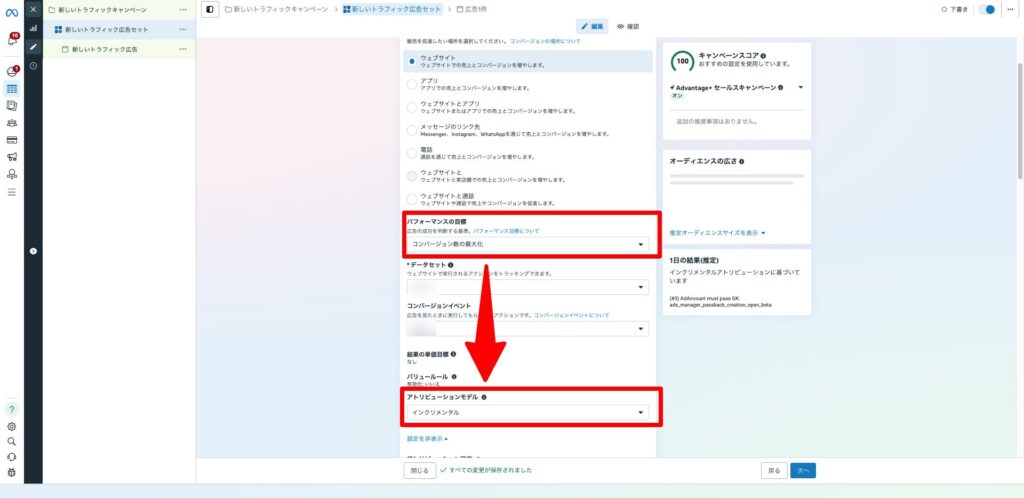
Task: Open the audiences people icon
Action: tap(12, 123)
